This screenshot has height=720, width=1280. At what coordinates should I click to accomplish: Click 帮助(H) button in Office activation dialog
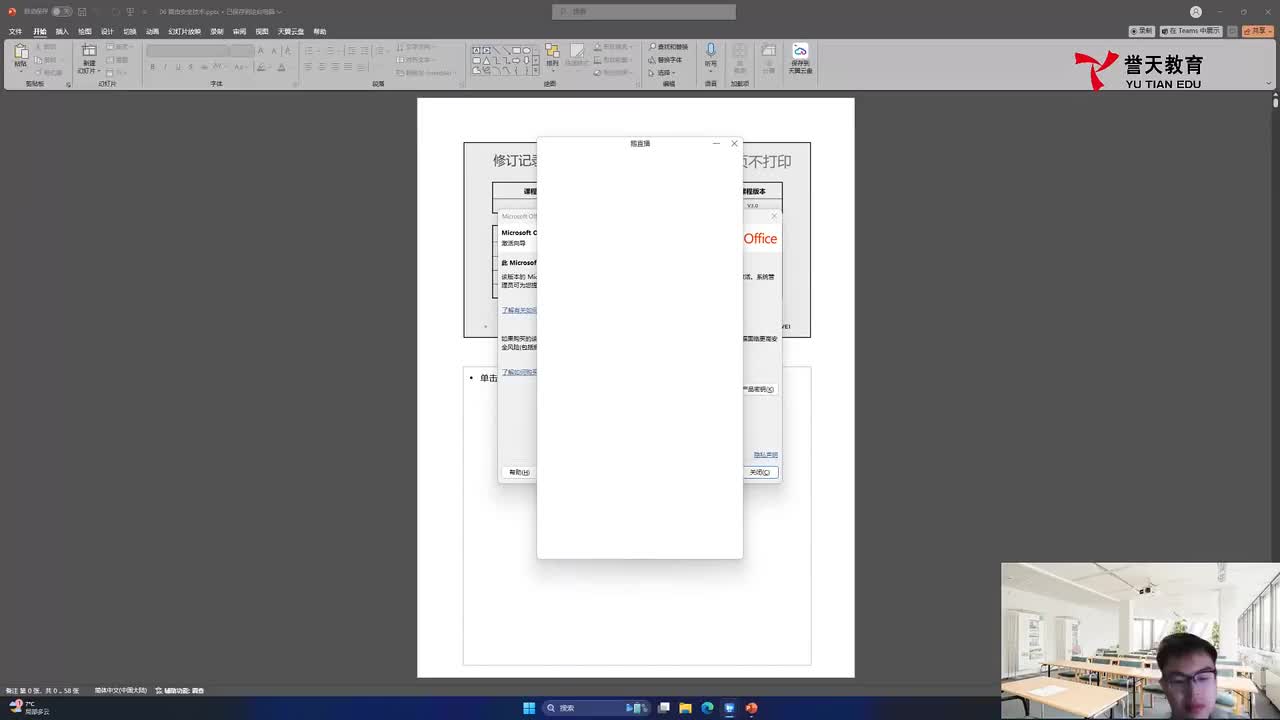519,472
